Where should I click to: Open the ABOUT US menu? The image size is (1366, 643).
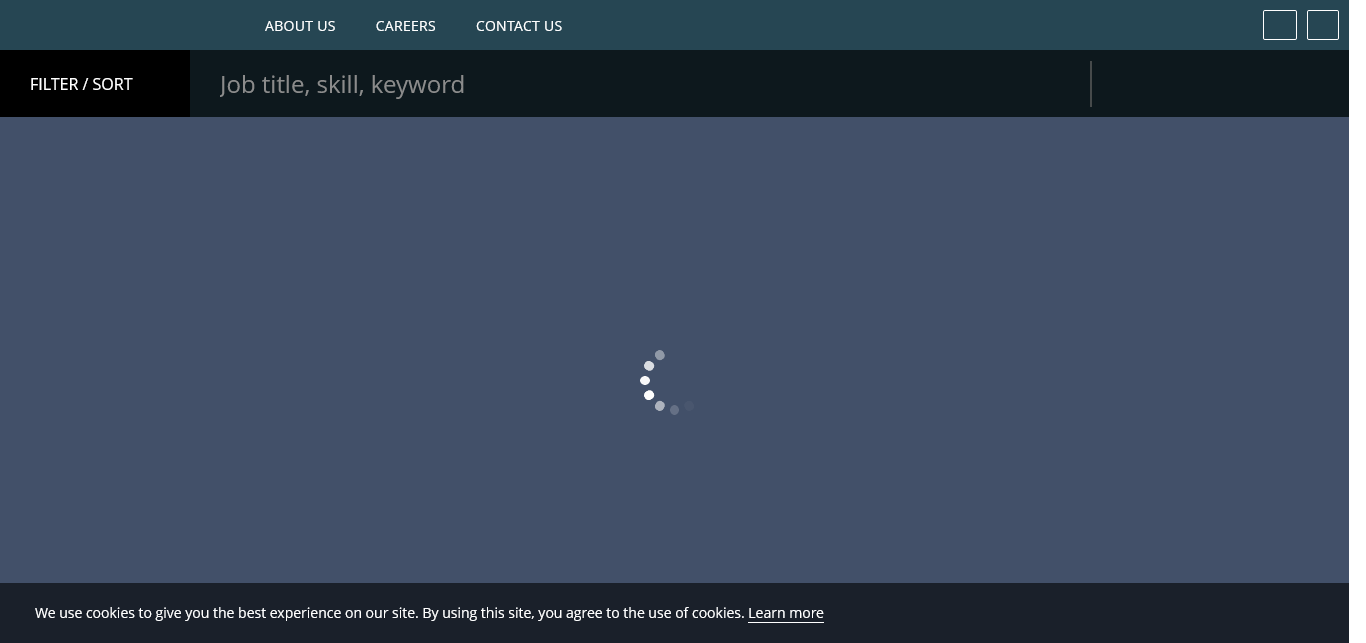[x=300, y=26]
